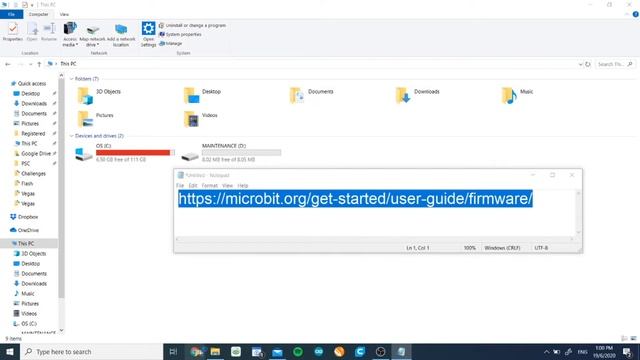The height and width of the screenshot is (360, 640).
Task: Click Notepad's horizontal scrollbar
Action: (x=373, y=239)
